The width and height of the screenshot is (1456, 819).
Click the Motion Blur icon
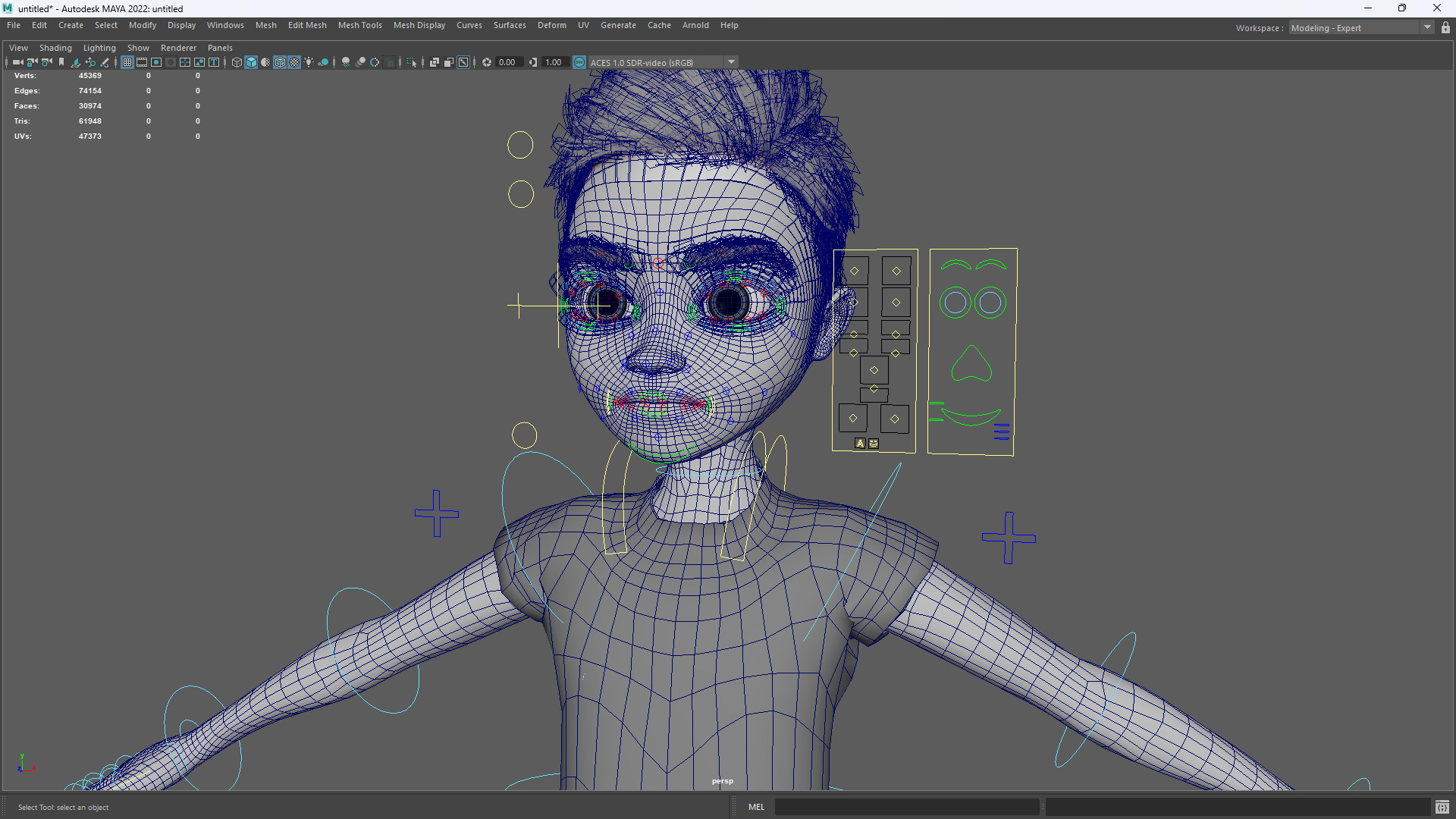coord(360,62)
